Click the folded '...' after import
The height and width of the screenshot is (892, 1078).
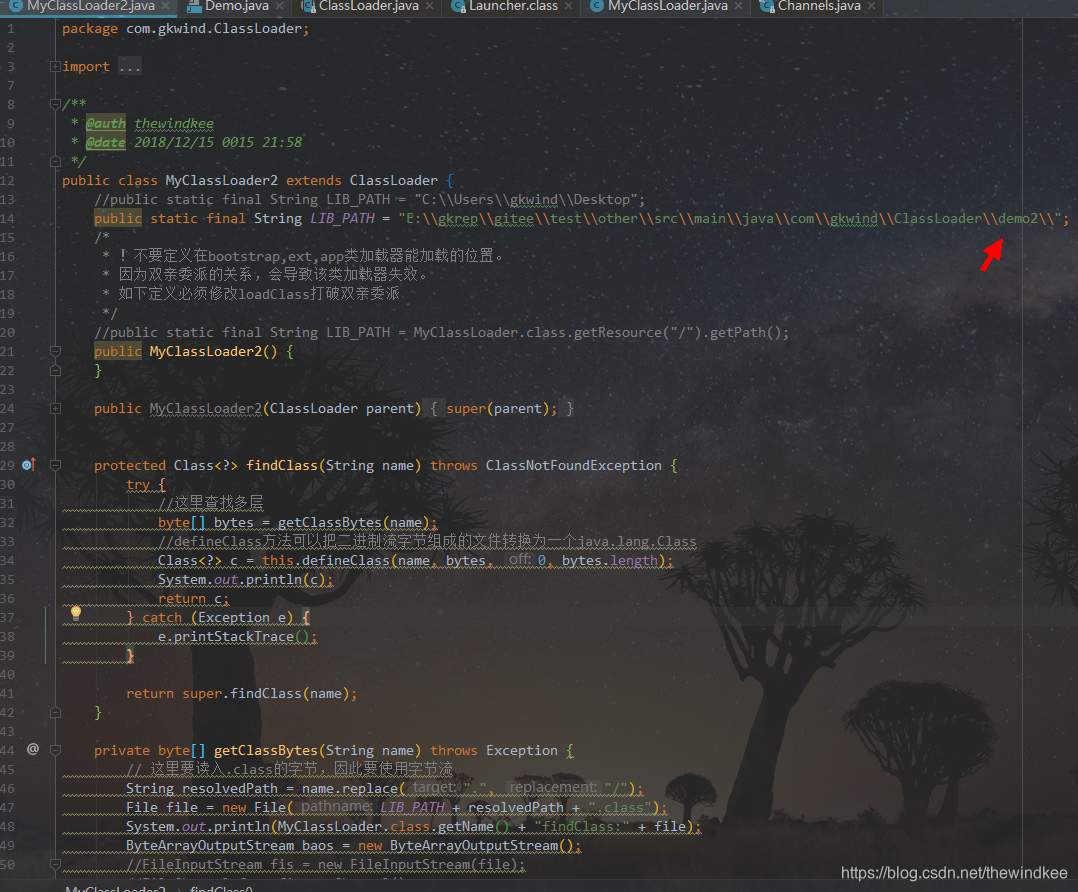[x=129, y=67]
